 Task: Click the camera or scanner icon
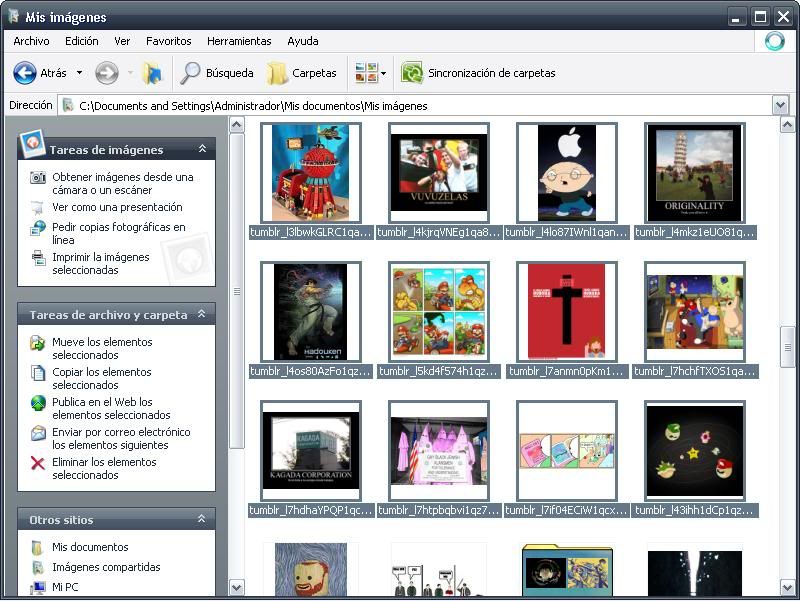coord(38,178)
